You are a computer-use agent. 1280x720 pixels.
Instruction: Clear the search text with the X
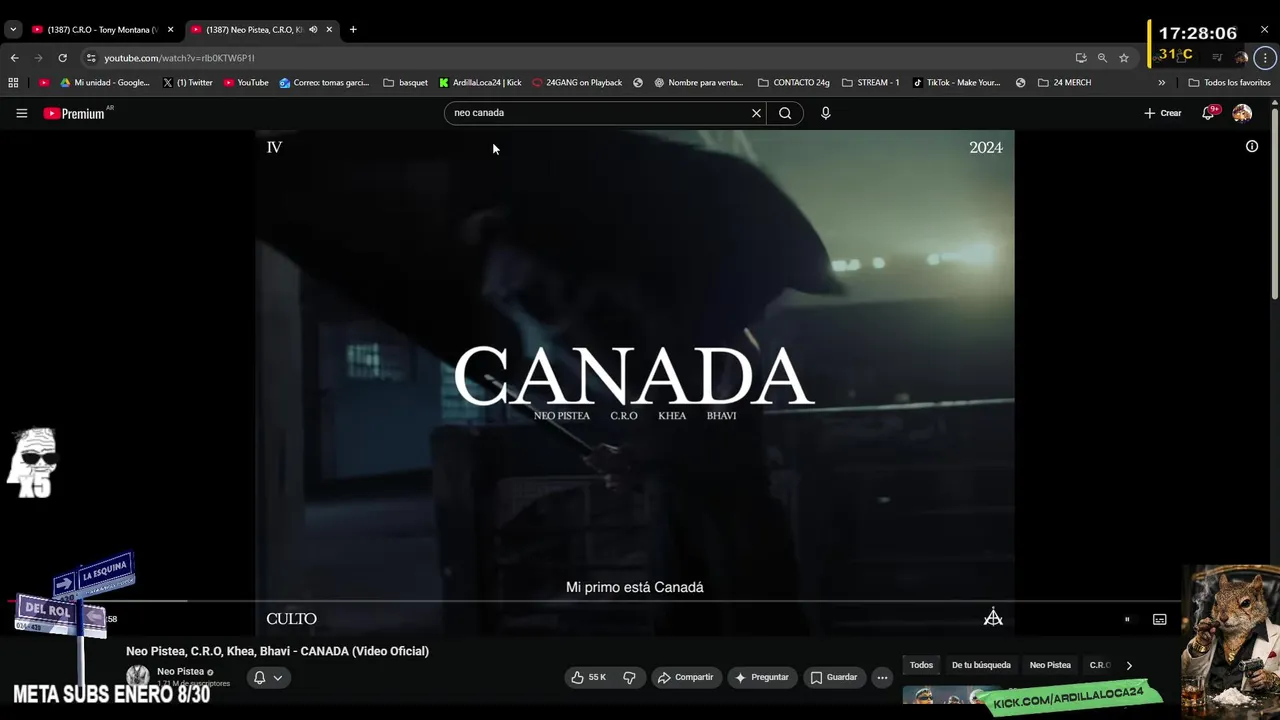click(x=756, y=113)
